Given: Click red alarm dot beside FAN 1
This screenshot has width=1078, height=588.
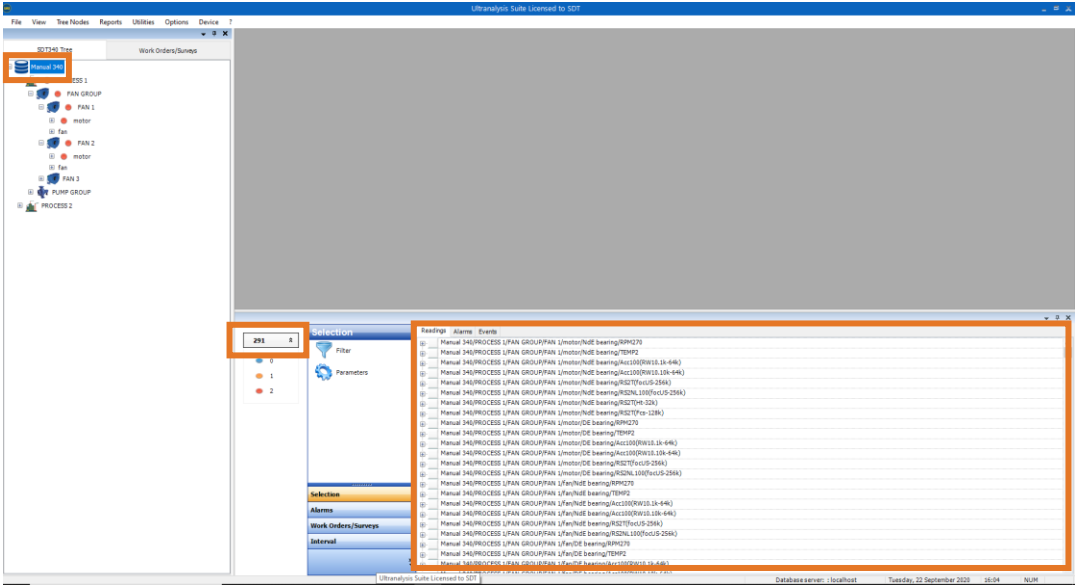Looking at the screenshot, I should click(x=68, y=107).
